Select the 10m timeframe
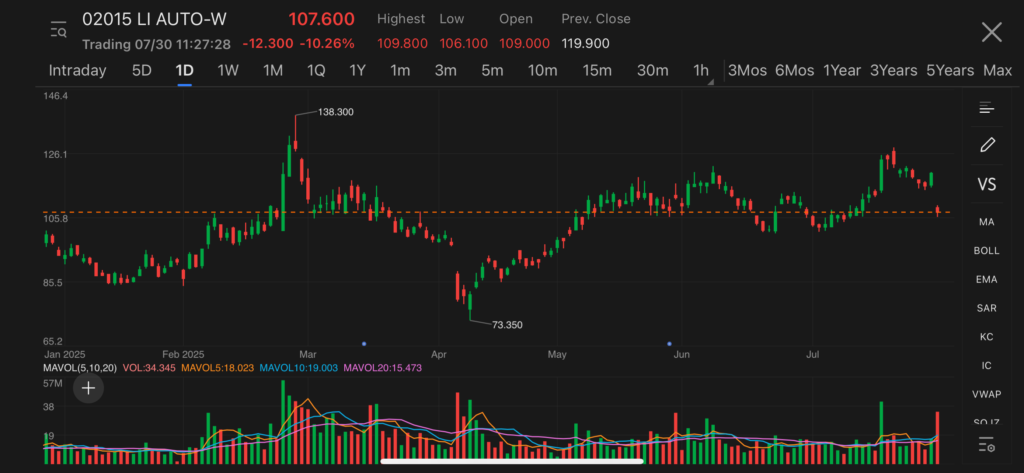This screenshot has height=473, width=1024. coord(543,71)
